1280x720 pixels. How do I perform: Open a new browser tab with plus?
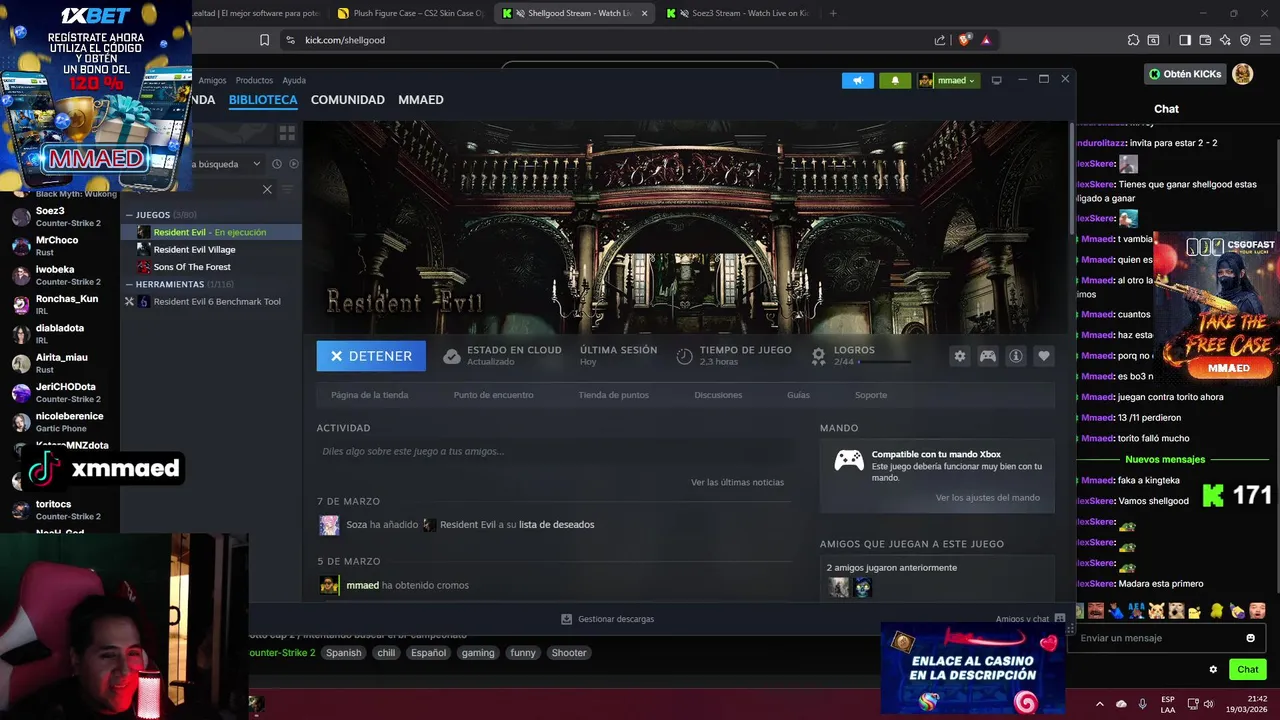833,13
